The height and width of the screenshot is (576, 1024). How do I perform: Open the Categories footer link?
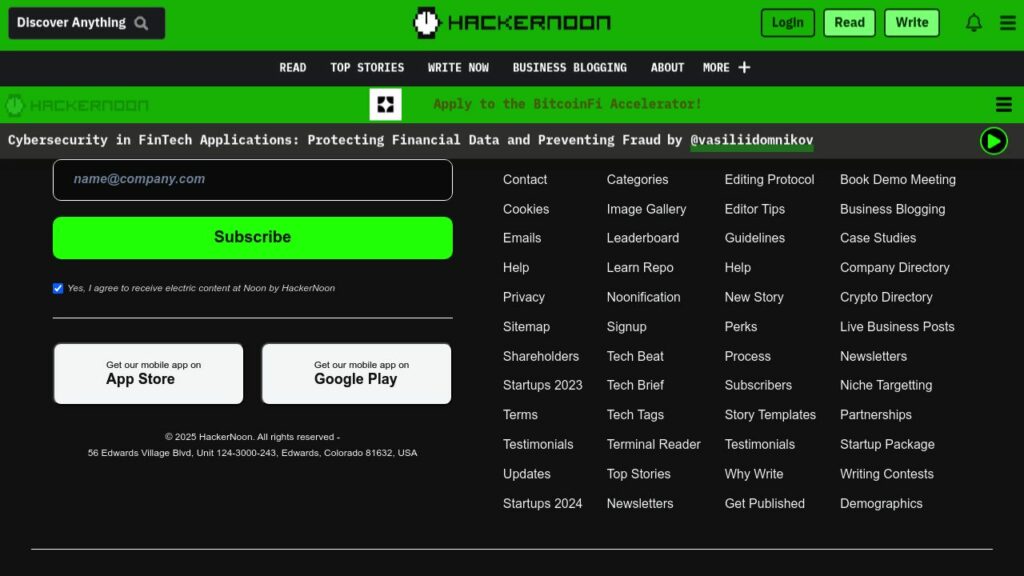pos(637,180)
